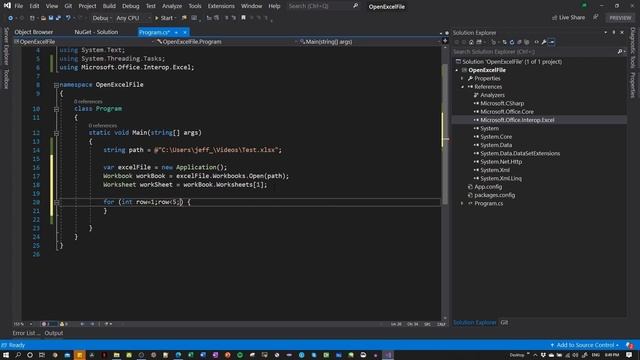The height and width of the screenshot is (360, 640).
Task: Select App.config in Solution Explorer
Action: tap(488, 187)
